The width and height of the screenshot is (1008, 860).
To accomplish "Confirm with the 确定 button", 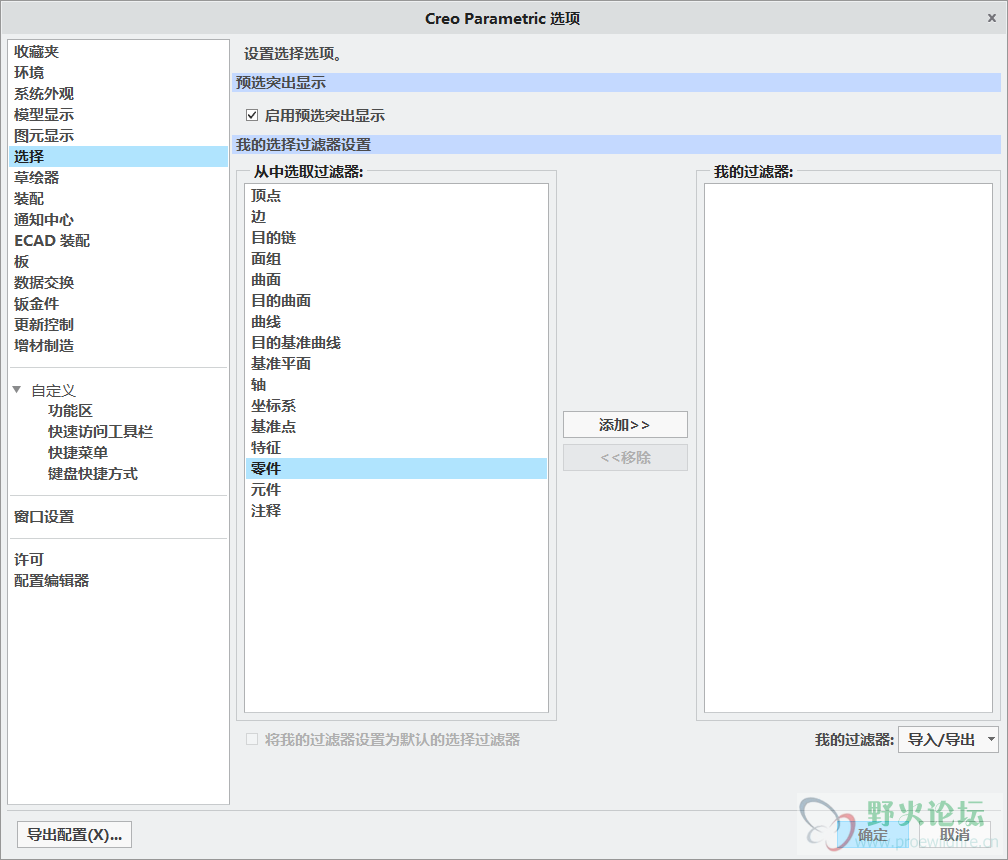I will coord(873,834).
